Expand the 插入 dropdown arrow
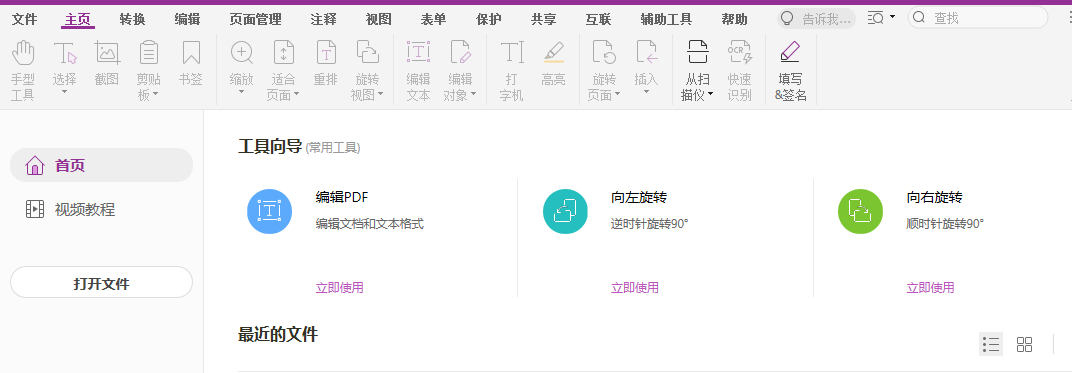This screenshot has width=1072, height=373. coord(646,92)
